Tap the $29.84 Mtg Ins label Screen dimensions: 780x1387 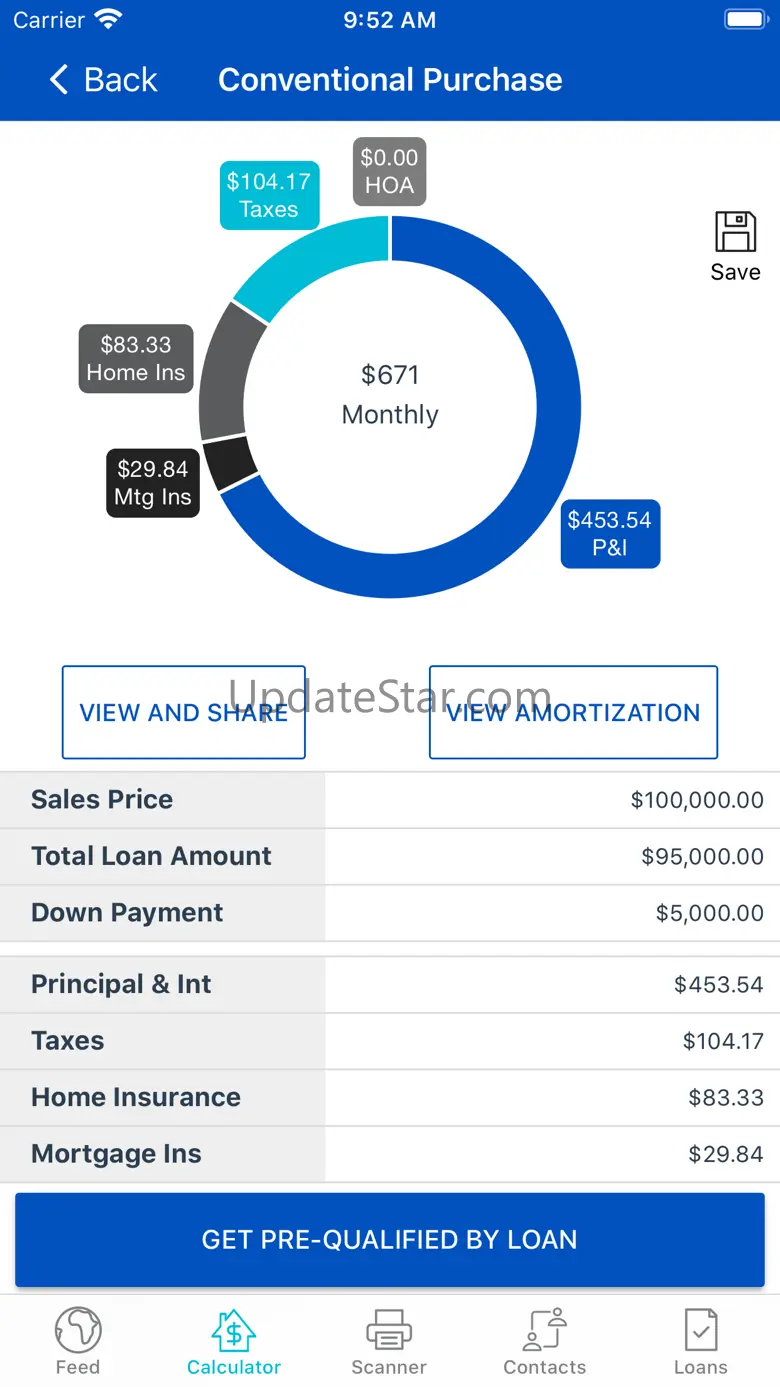point(153,483)
